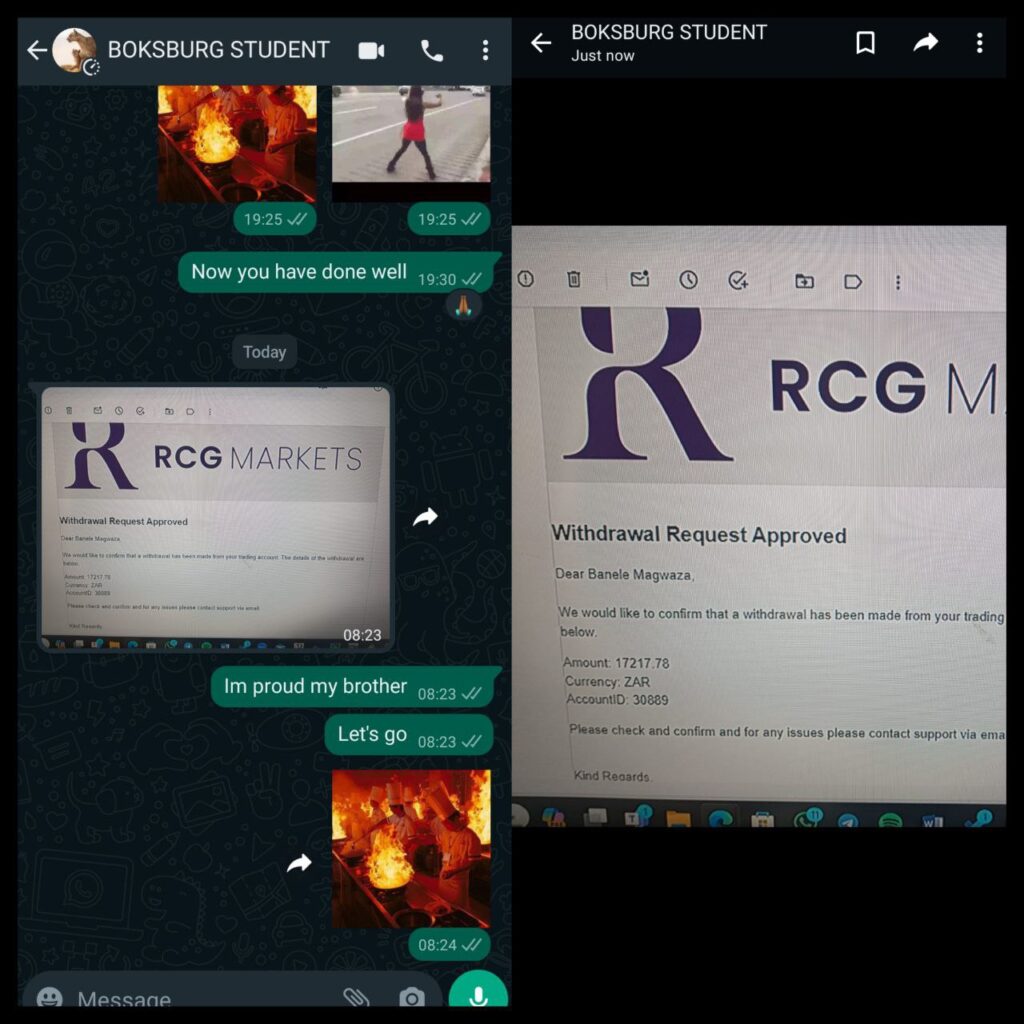Click "Currency: ZAR" in enlarged photo

[x=607, y=682]
